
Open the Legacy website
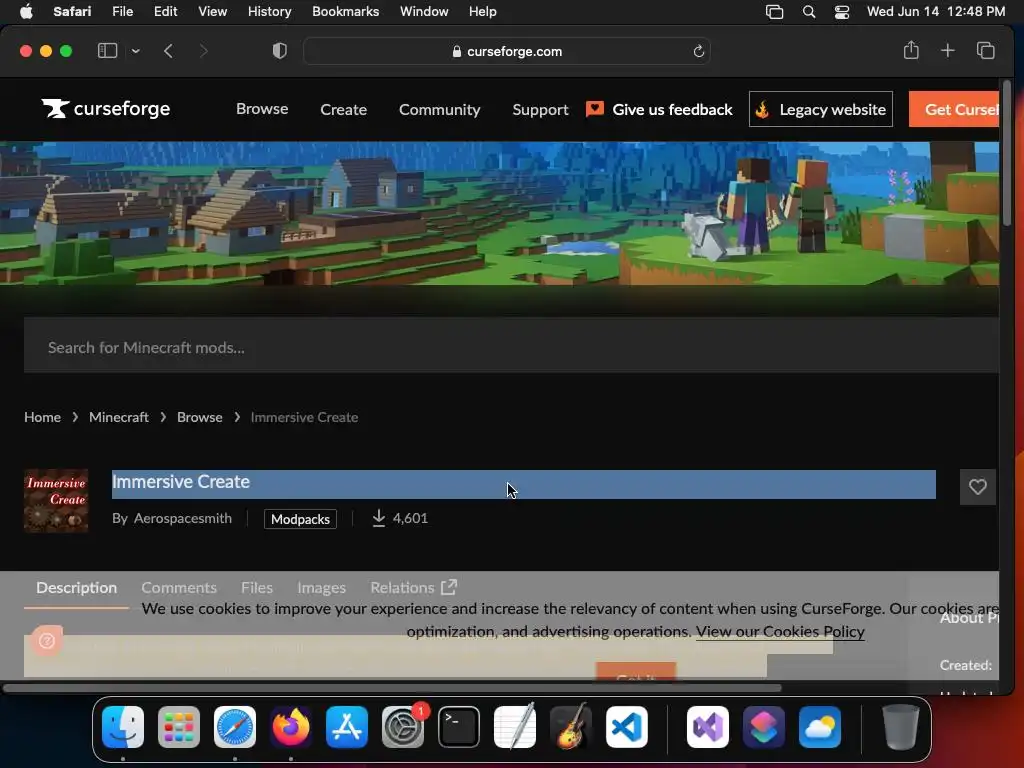pyautogui.click(x=821, y=109)
